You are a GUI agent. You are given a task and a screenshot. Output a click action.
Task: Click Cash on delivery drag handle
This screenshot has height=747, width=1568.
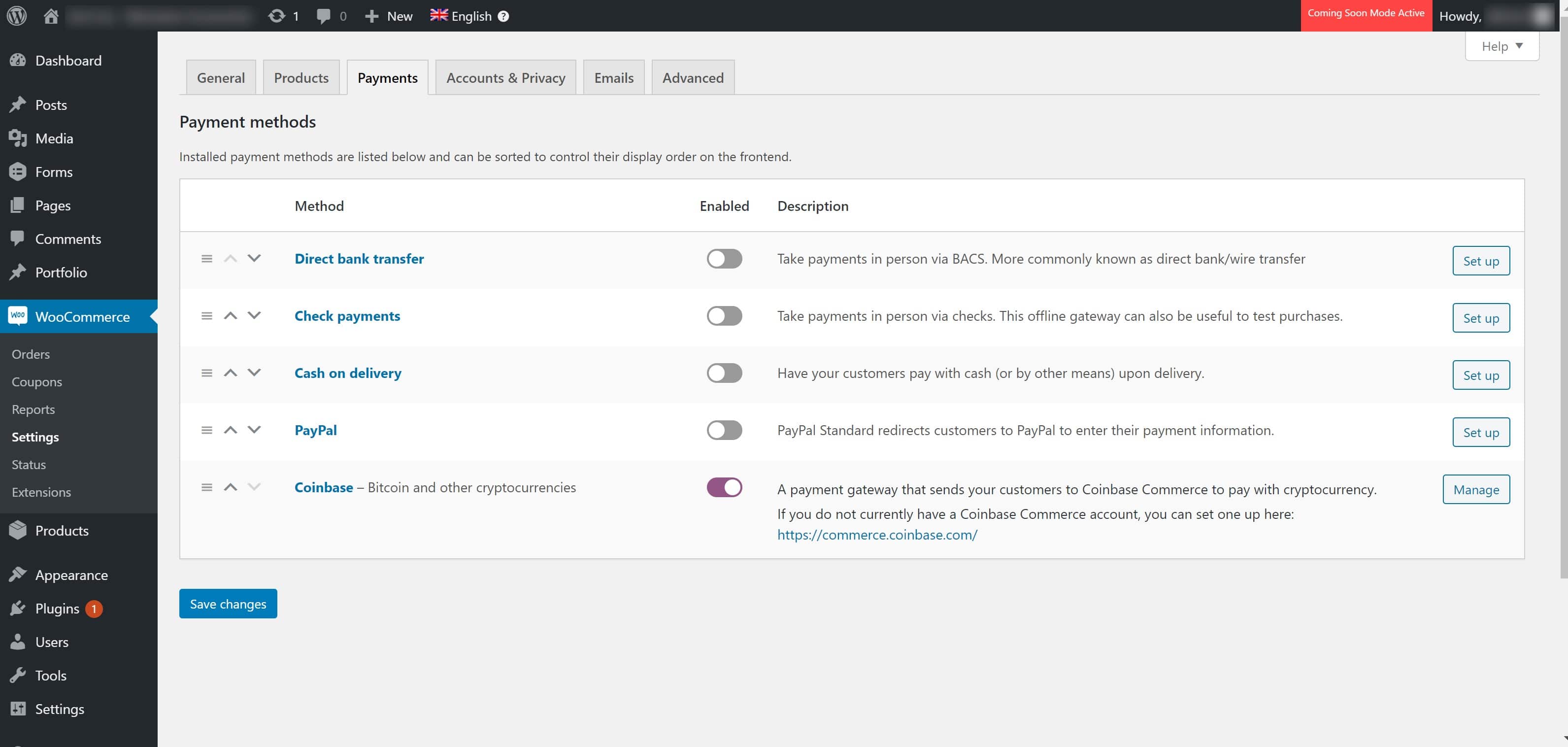click(207, 373)
